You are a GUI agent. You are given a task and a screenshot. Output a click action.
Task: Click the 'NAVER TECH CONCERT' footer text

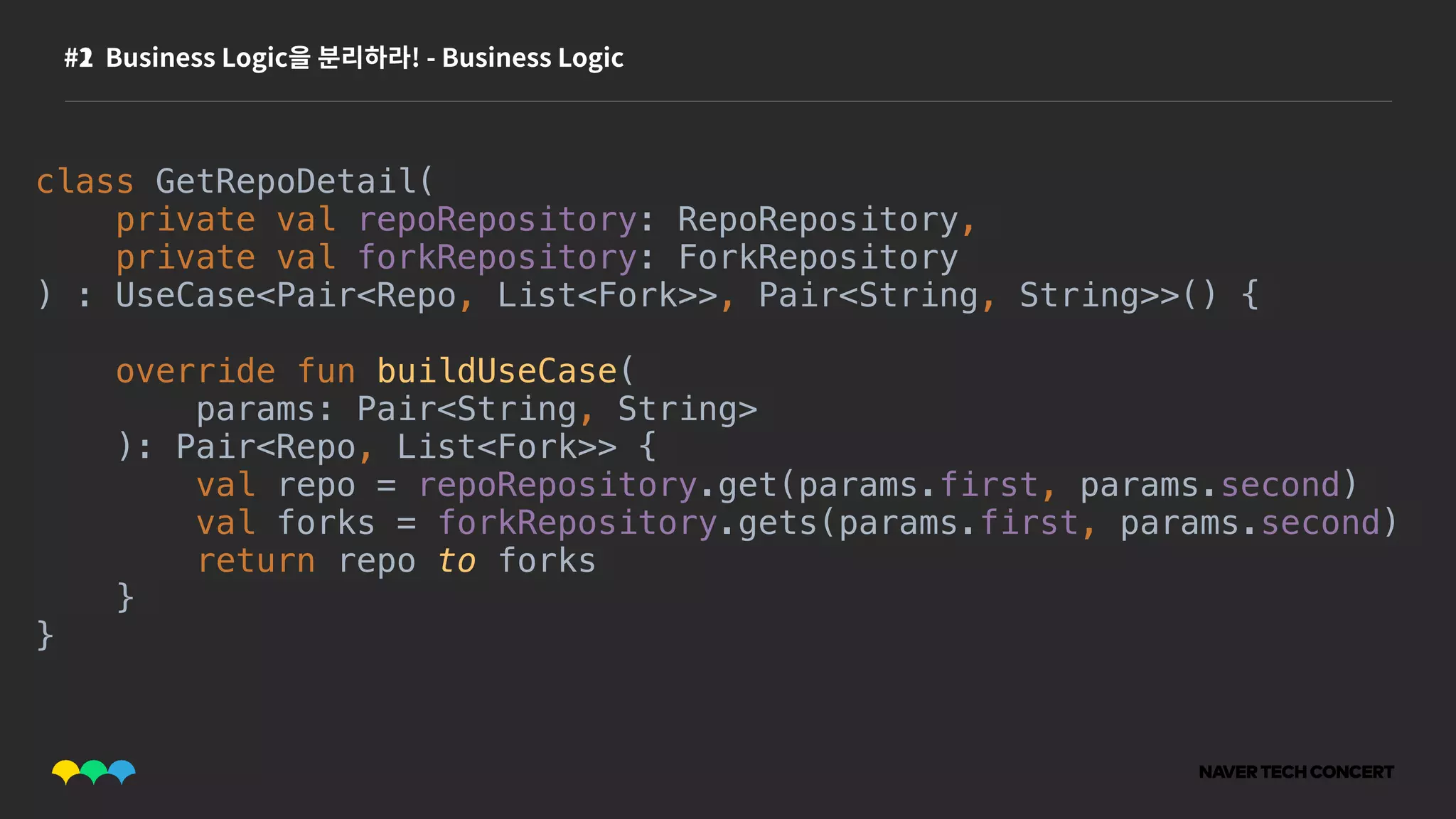(1296, 772)
